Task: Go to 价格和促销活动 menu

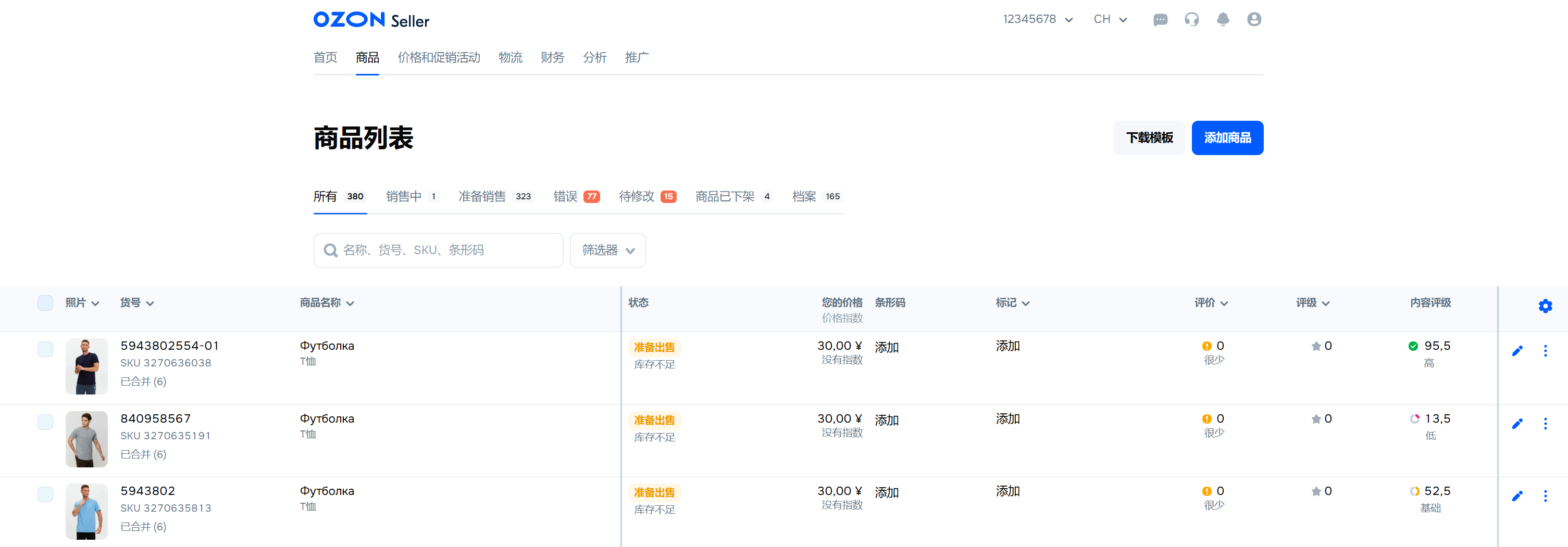Action: click(x=438, y=57)
